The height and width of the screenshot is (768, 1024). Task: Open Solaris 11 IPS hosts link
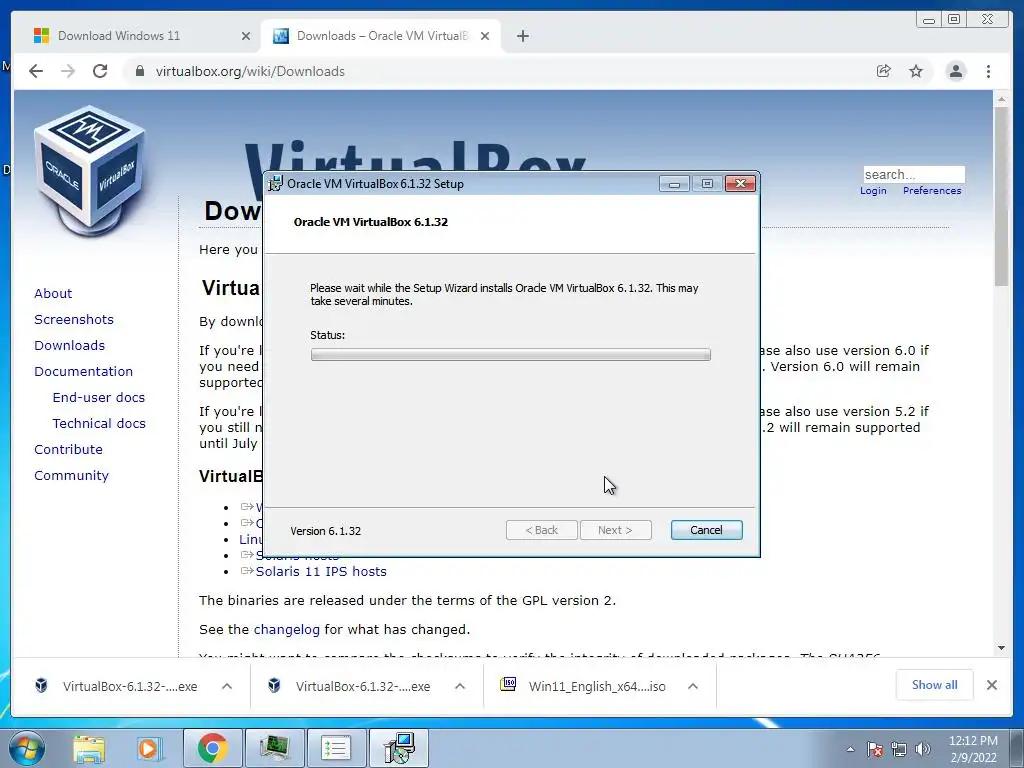pyautogui.click(x=321, y=571)
